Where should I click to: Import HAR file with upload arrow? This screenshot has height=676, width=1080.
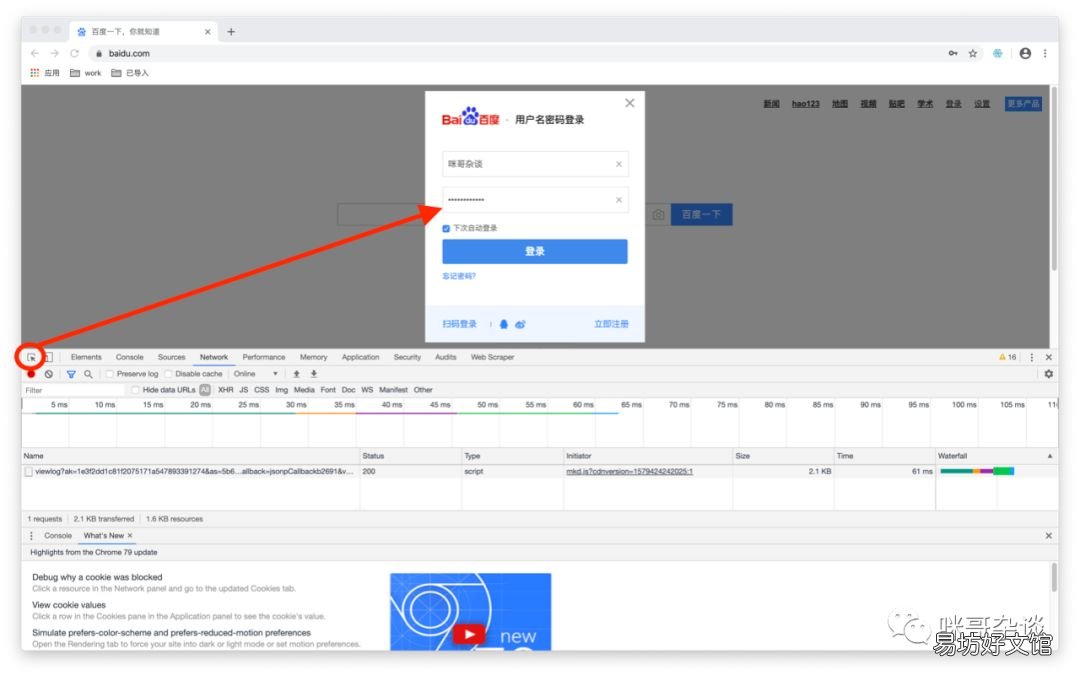(x=296, y=374)
